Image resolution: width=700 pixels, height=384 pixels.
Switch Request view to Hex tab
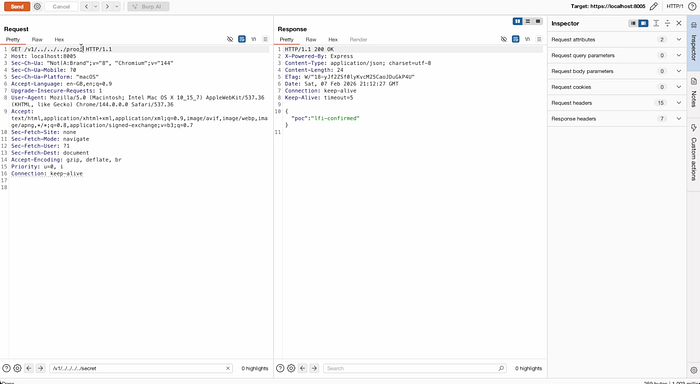pyautogui.click(x=59, y=39)
